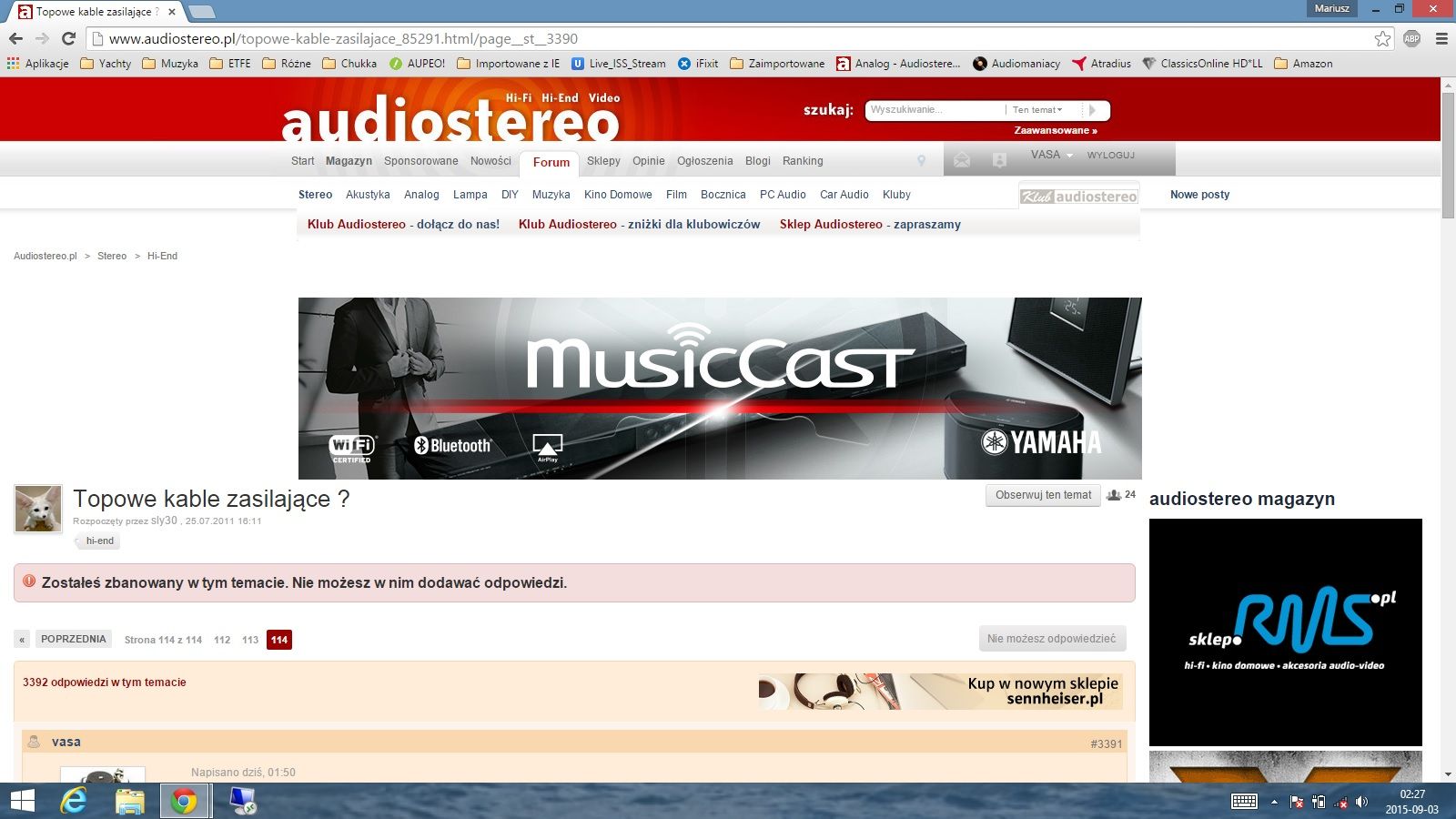The height and width of the screenshot is (819, 1456).
Task: Open File Explorer from the taskbar
Action: pyautogui.click(x=129, y=801)
